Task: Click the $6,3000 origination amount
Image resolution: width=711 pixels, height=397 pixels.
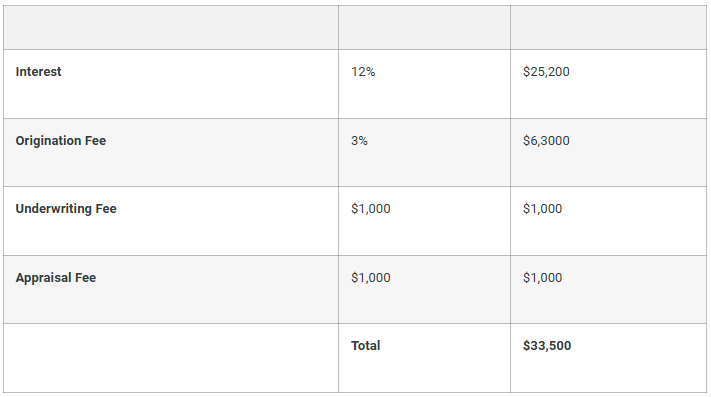Action: [x=546, y=140]
